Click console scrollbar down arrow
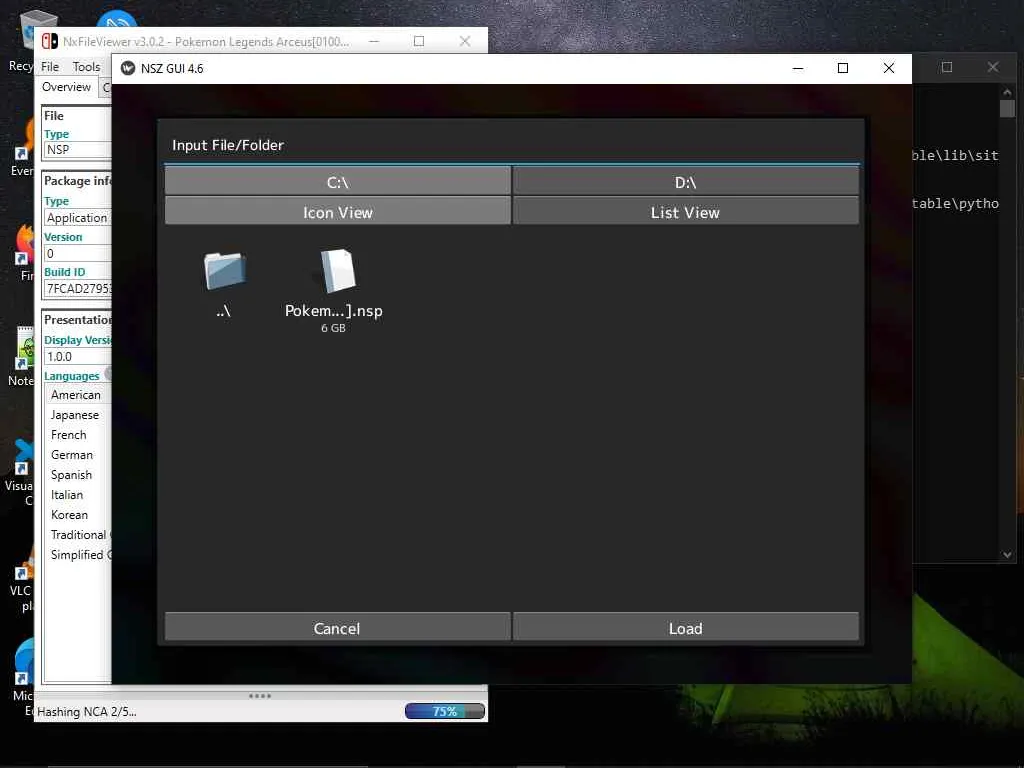 [1007, 554]
